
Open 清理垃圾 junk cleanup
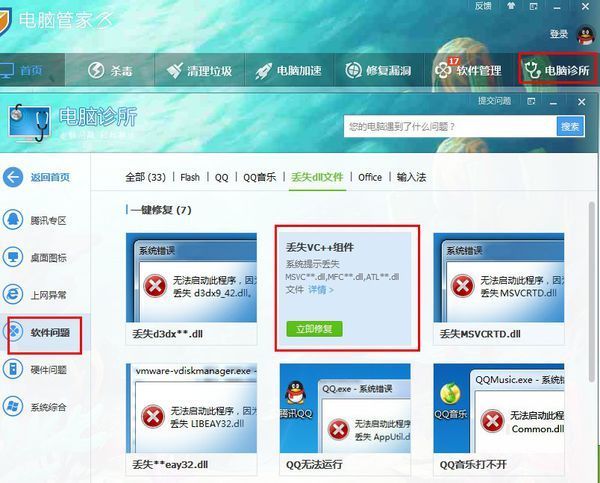199,70
